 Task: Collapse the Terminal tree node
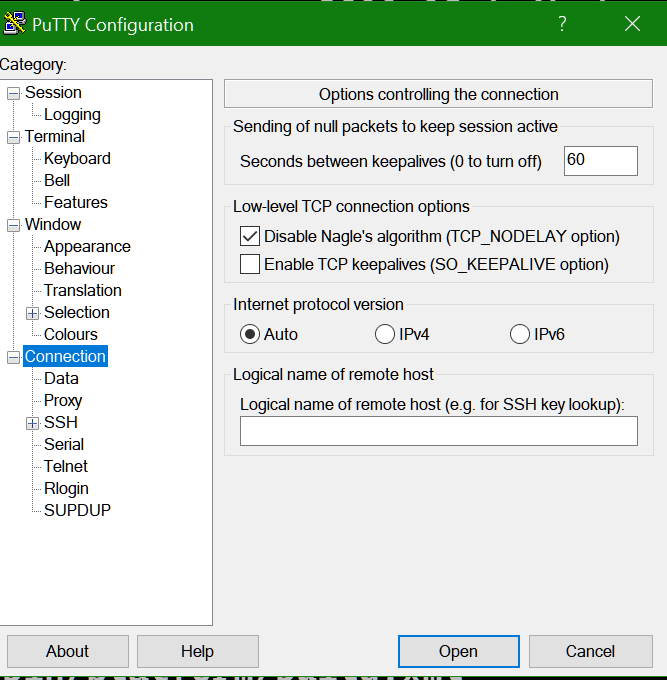[13, 137]
